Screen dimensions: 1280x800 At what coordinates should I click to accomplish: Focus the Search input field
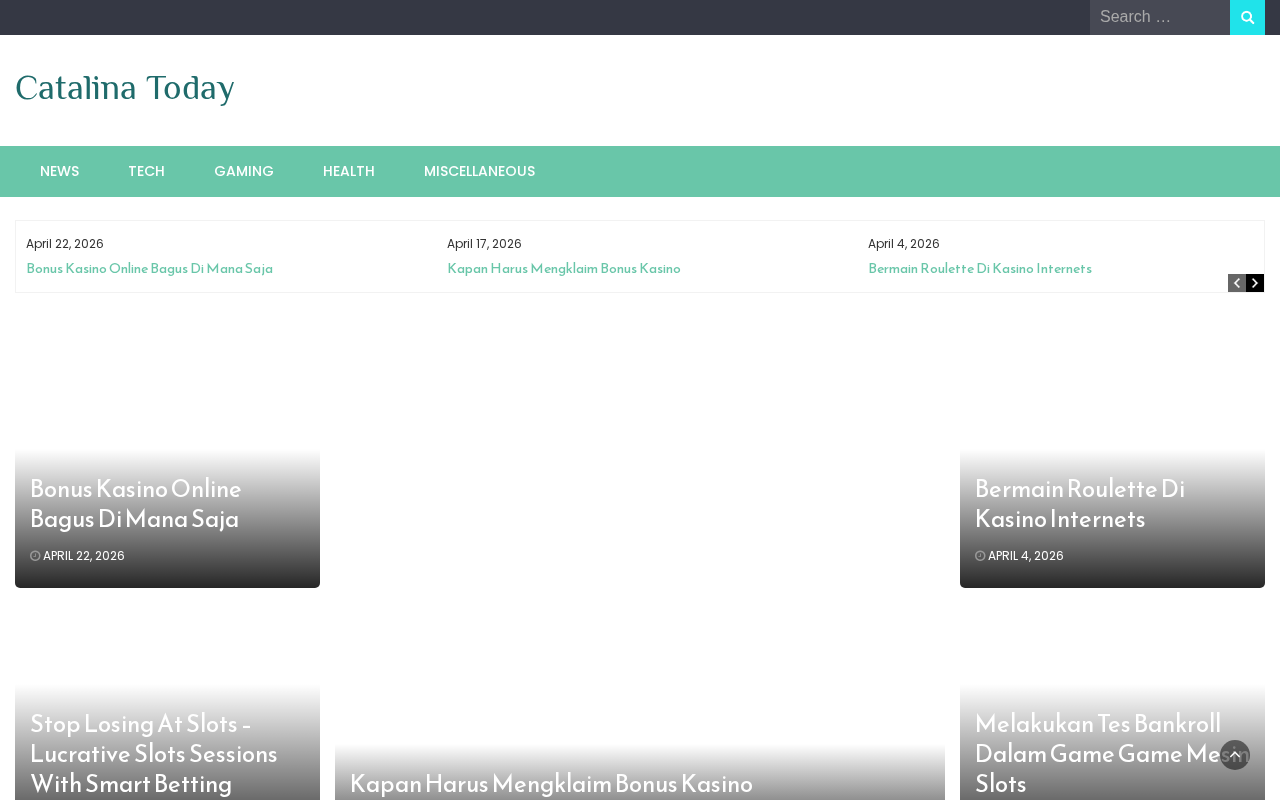pos(1160,17)
